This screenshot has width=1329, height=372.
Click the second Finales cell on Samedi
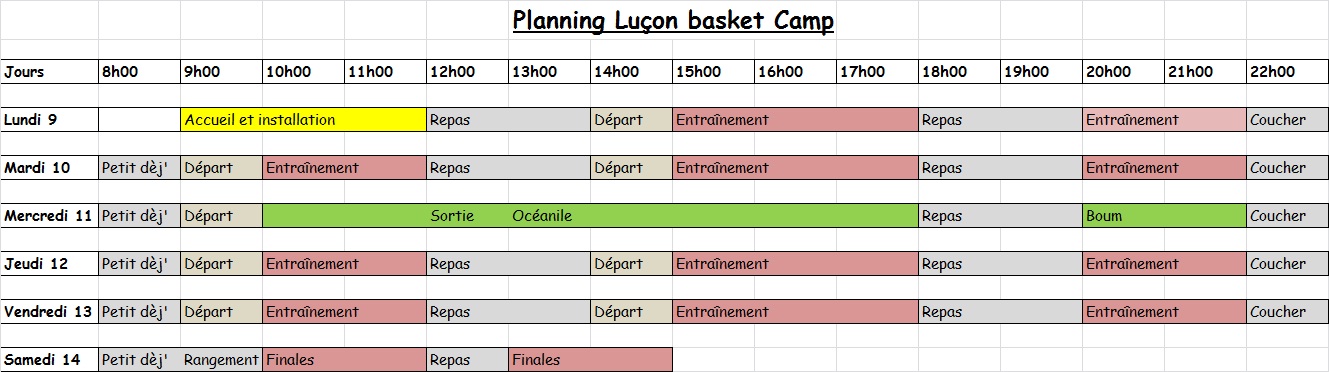click(590, 360)
